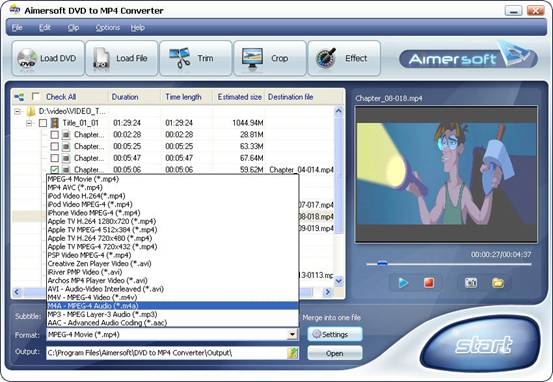Select MP3 - MPEG Layer-3 Audio option
The width and height of the screenshot is (553, 382).
pos(172,314)
